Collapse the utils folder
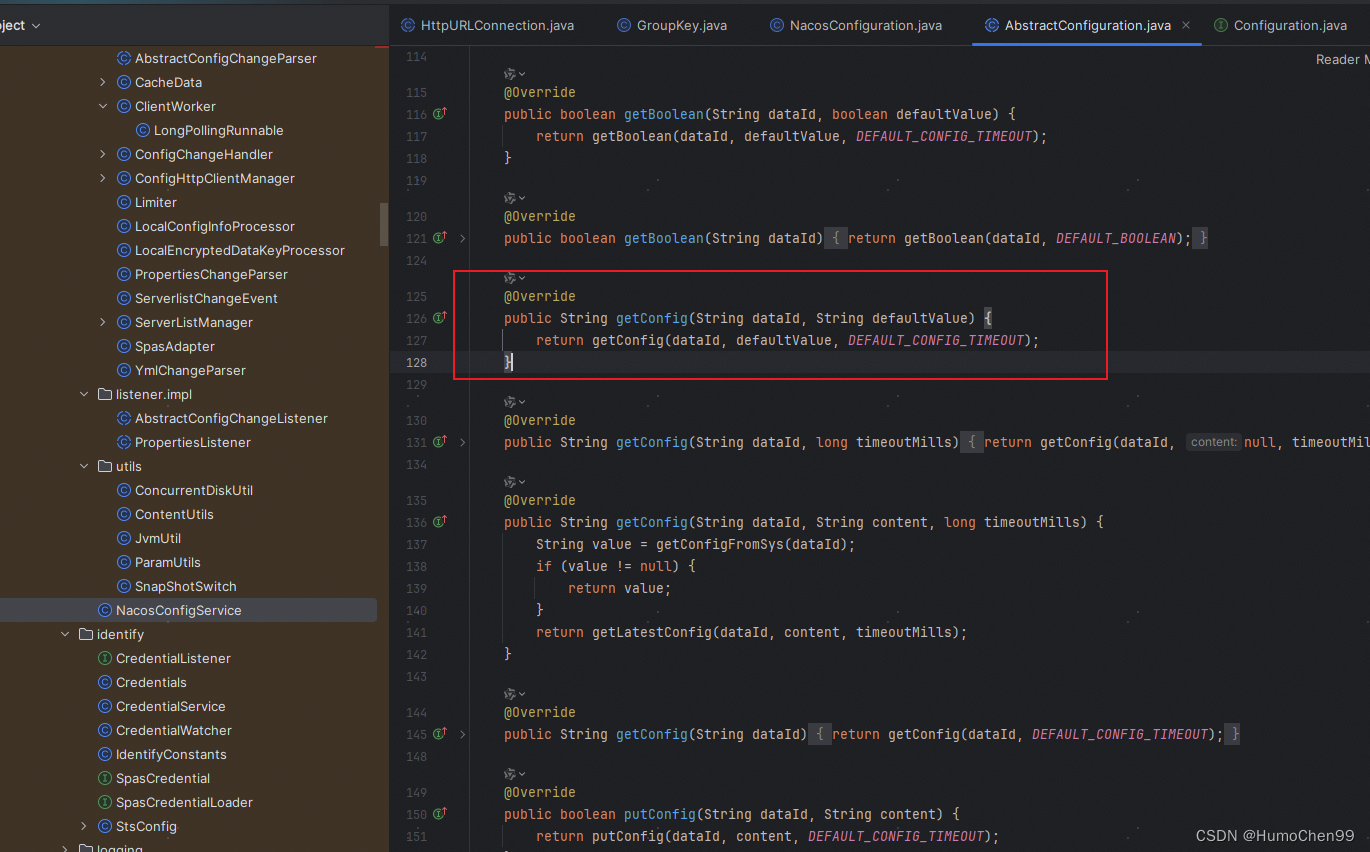This screenshot has width=1370, height=852. pos(84,467)
